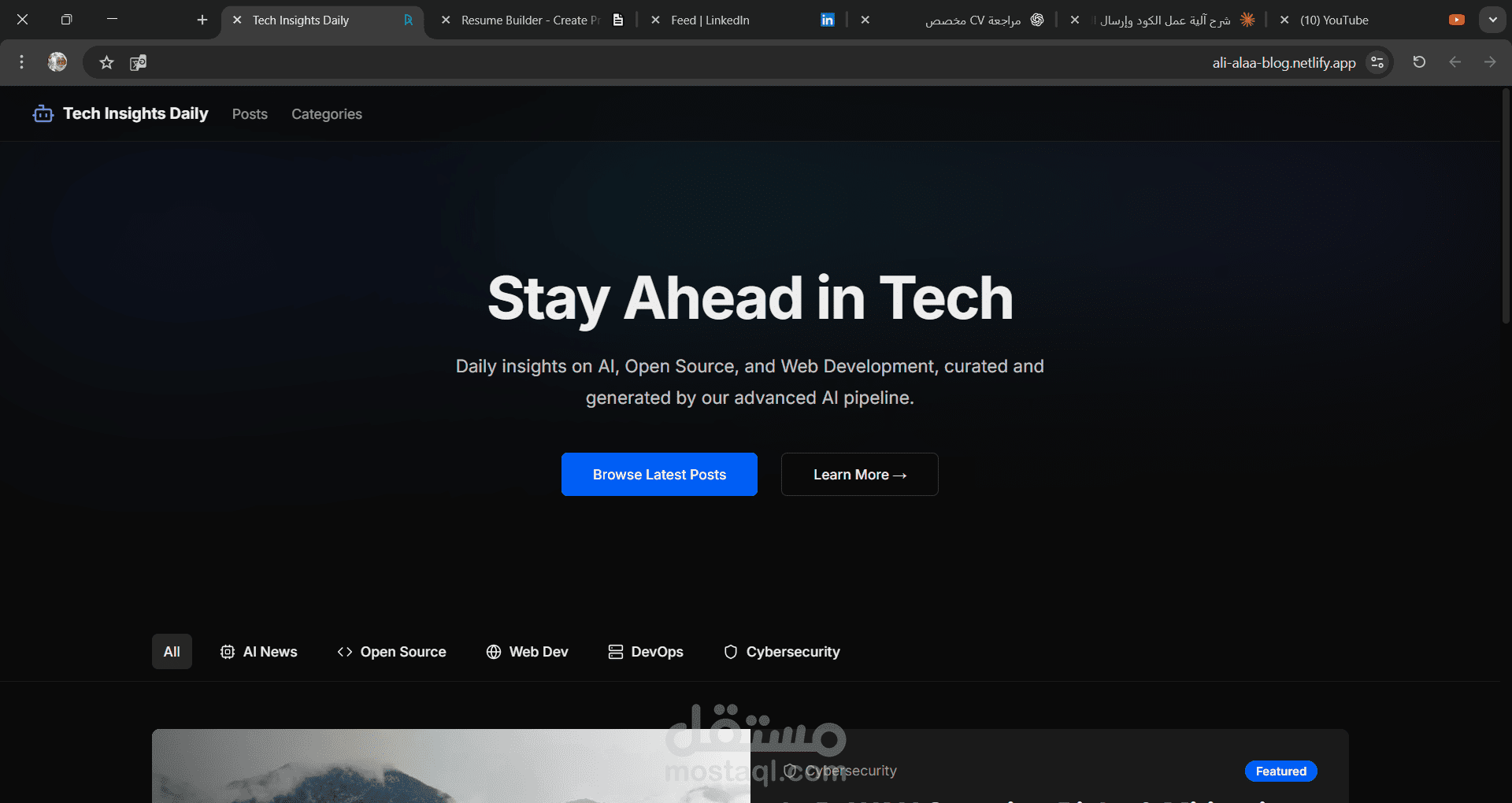Restore down the browser window
This screenshot has width=1512, height=803.
coord(66,20)
